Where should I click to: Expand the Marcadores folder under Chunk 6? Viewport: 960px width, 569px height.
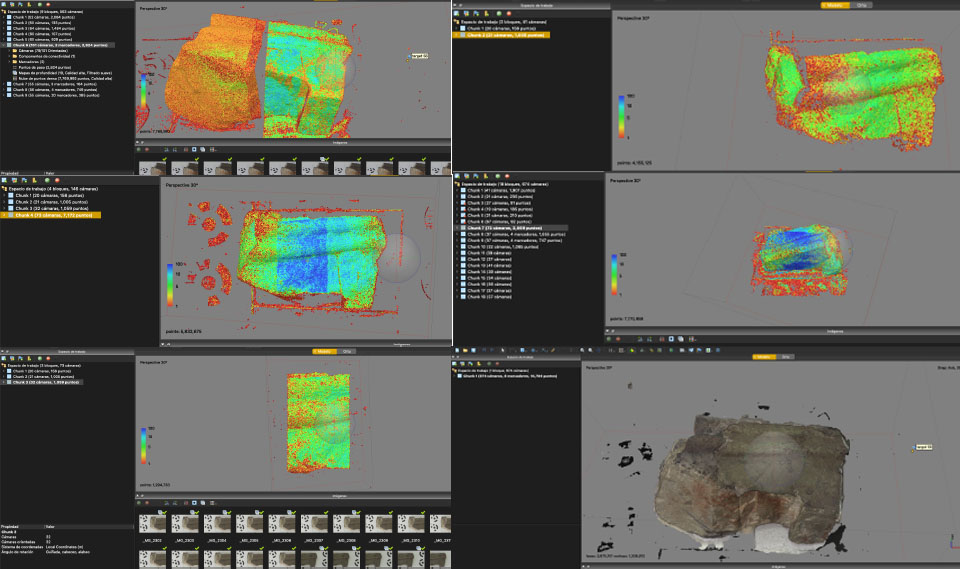point(11,62)
